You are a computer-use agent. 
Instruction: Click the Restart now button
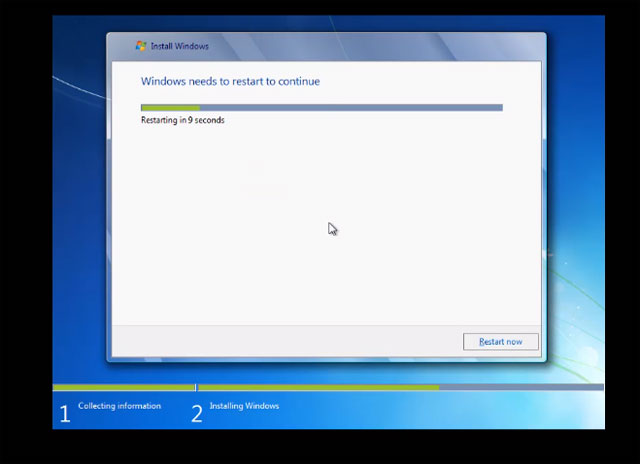[500, 342]
